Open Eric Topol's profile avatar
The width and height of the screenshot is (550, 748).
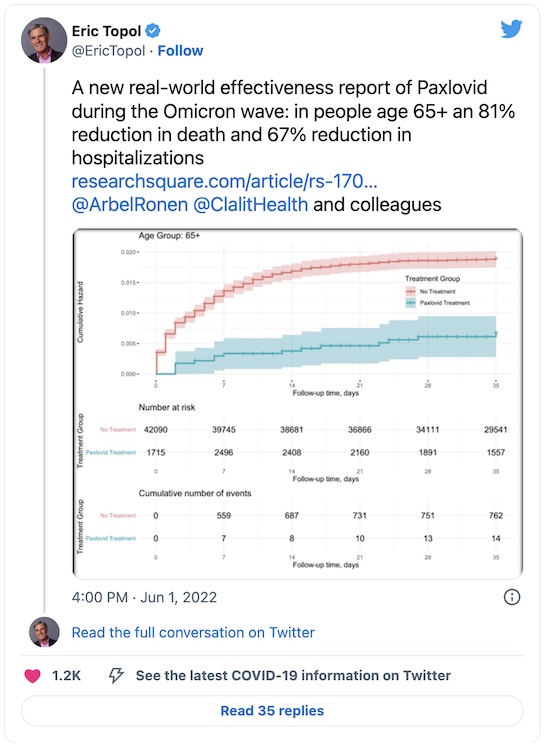[x=44, y=41]
